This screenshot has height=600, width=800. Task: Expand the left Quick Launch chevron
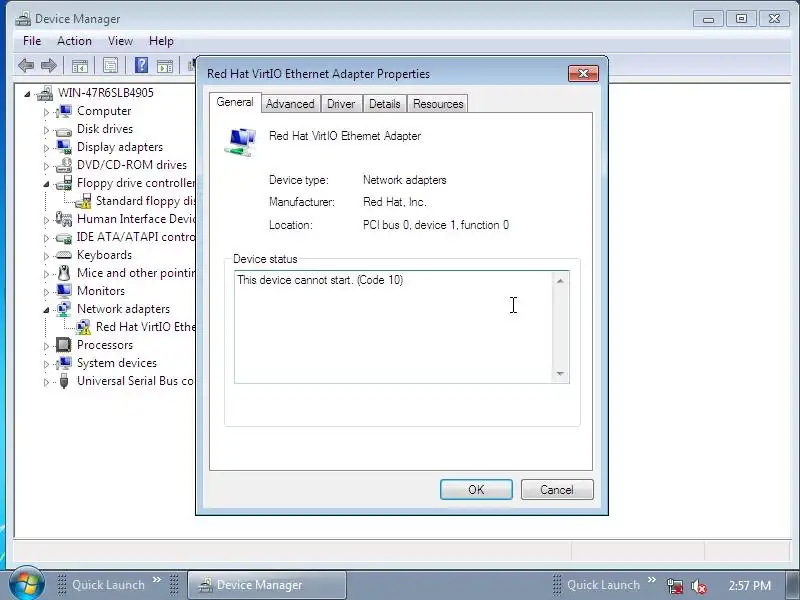click(x=157, y=580)
